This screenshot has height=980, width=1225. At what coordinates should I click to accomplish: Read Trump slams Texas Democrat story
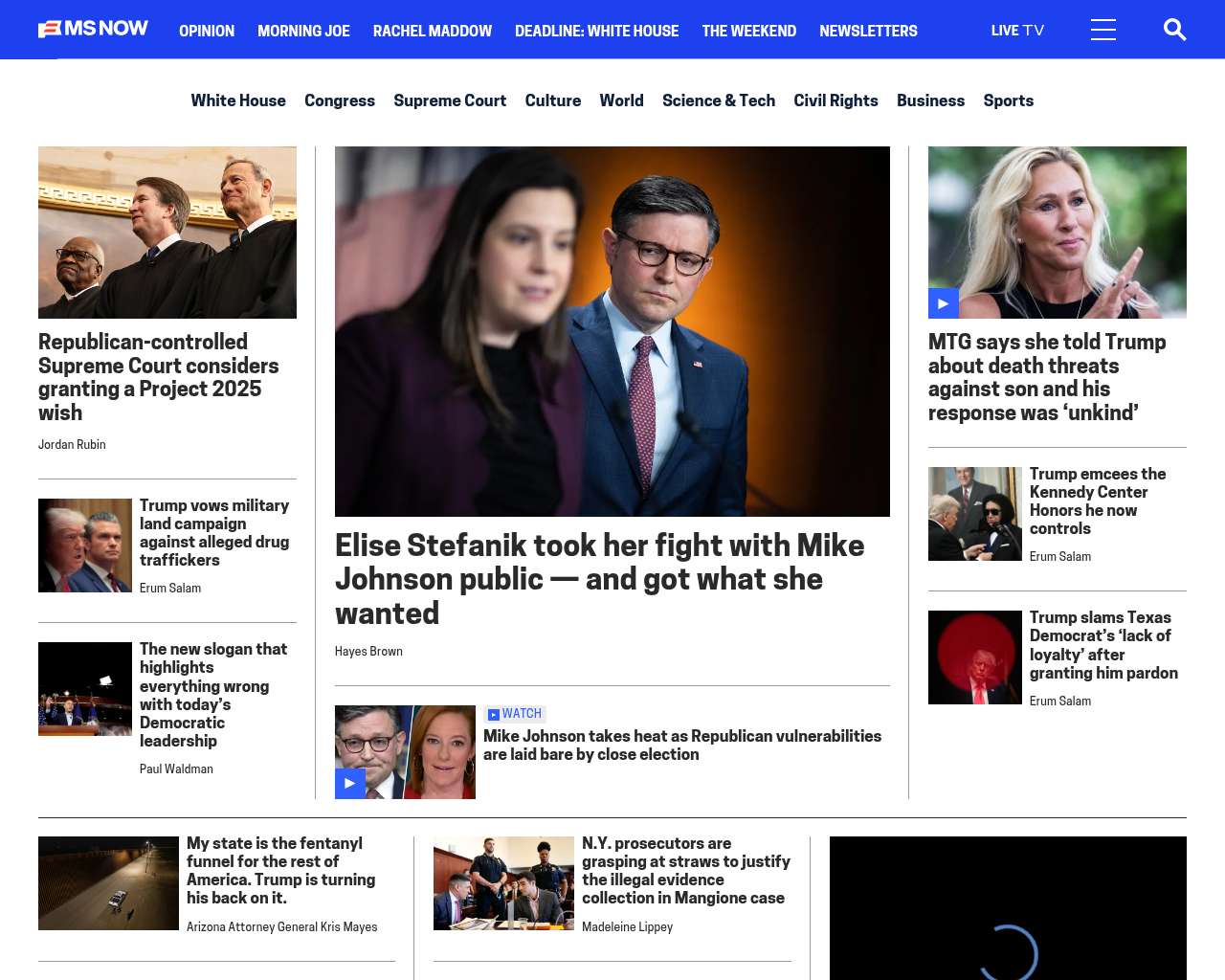[1103, 645]
